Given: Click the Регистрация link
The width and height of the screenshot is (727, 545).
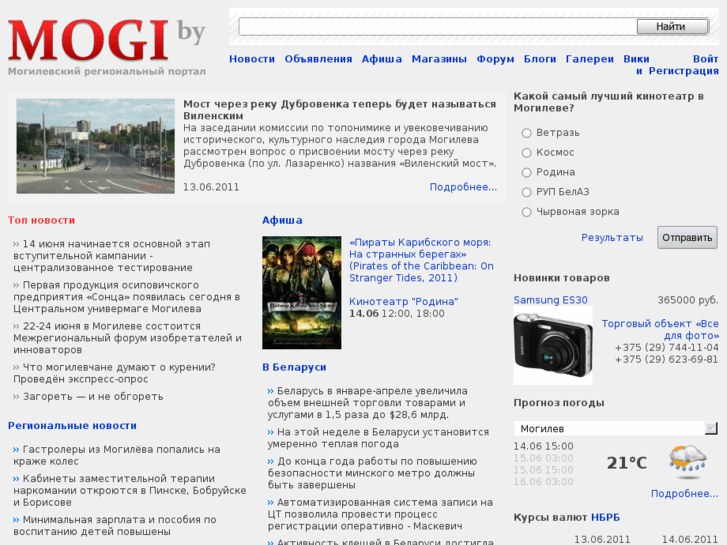Looking at the screenshot, I should pos(683,71).
